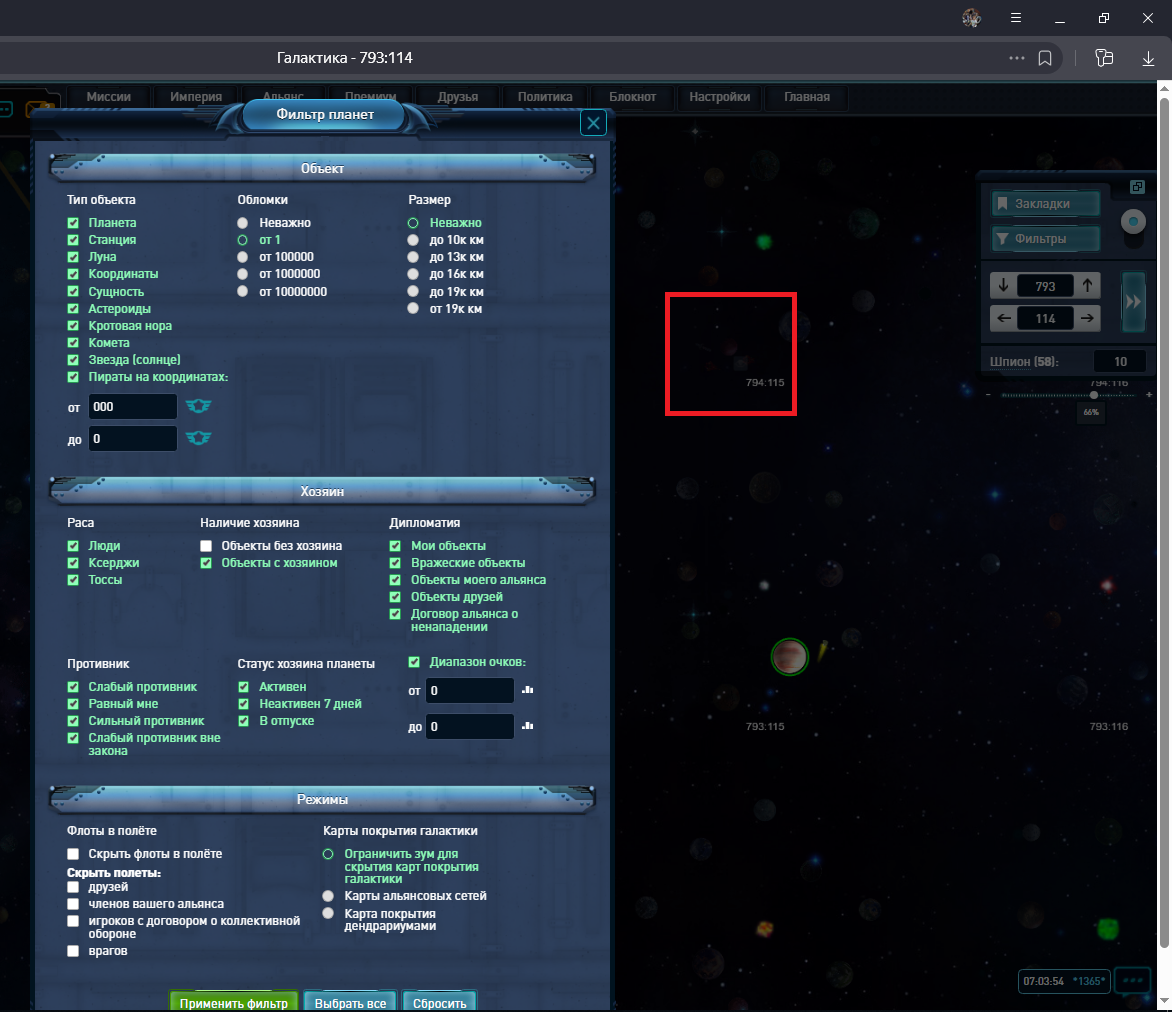Click the up arrow next to 793
This screenshot has width=1172, height=1012.
coord(1088,286)
